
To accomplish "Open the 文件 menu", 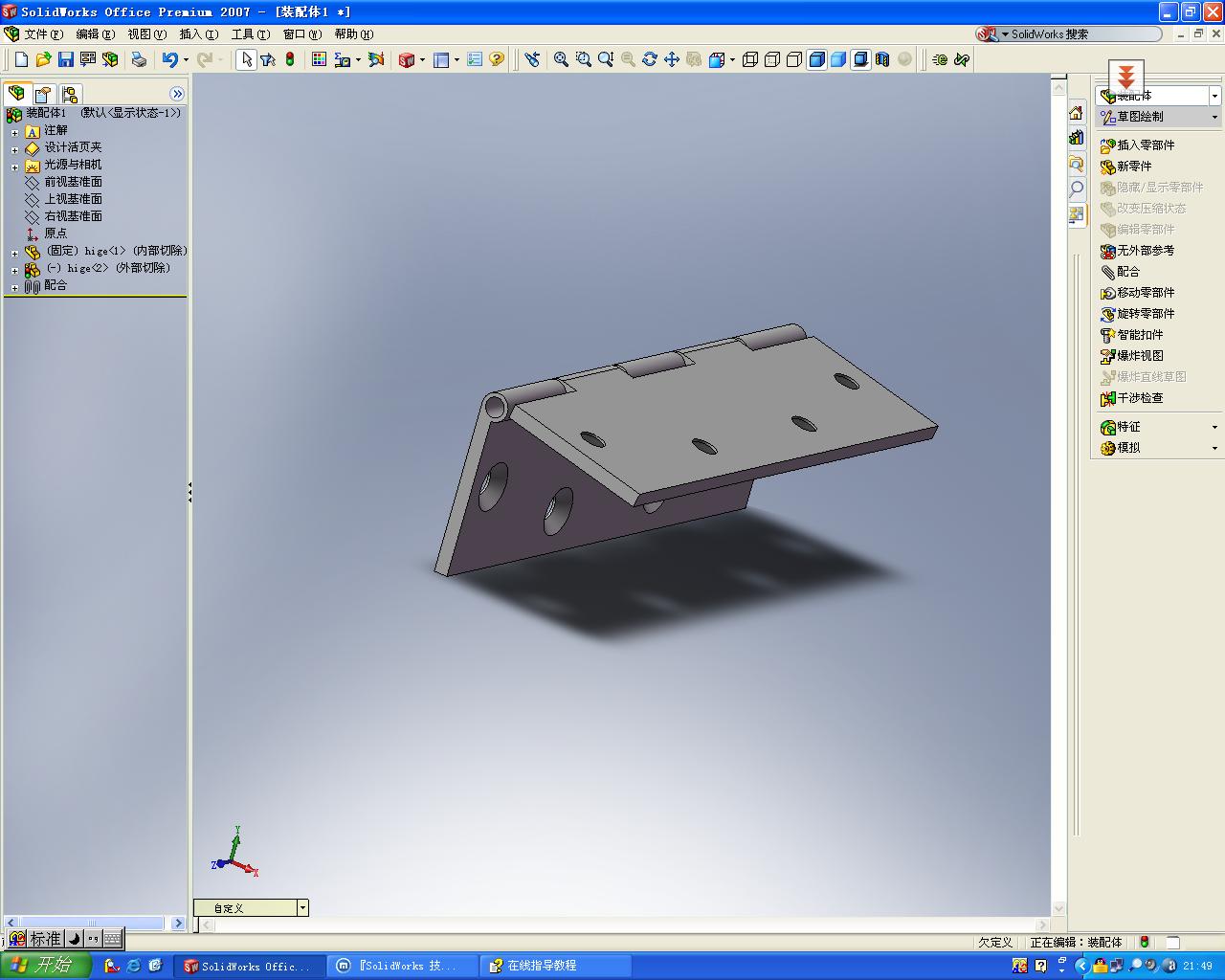I will tap(43, 34).
